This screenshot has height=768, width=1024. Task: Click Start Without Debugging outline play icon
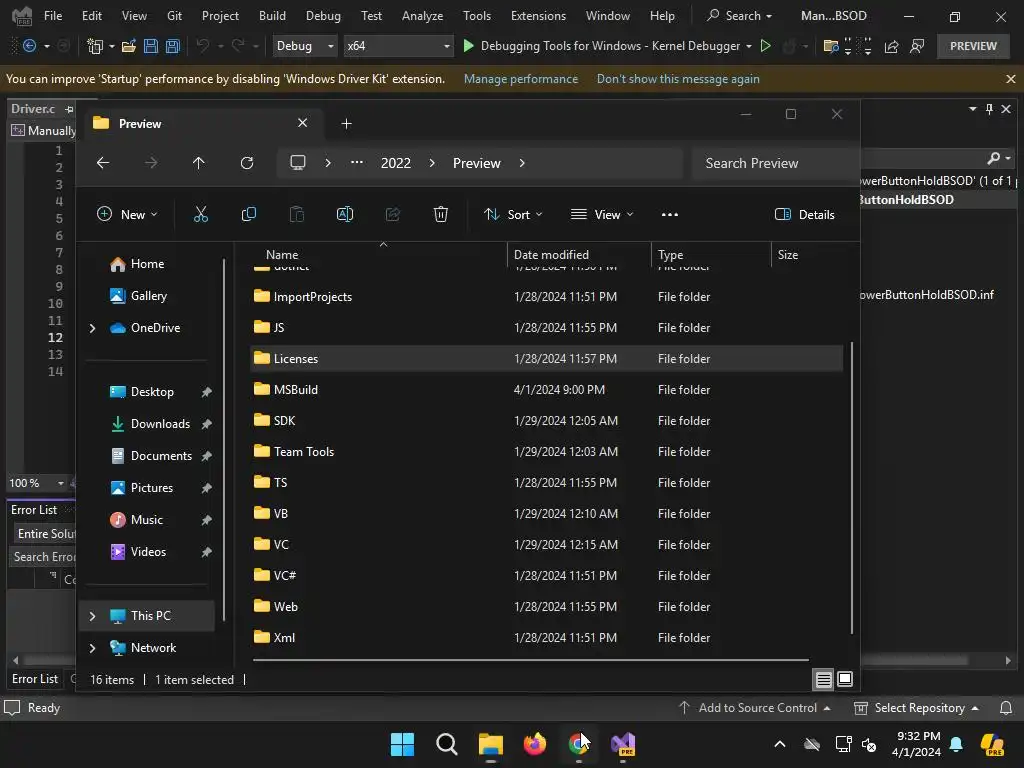coord(765,46)
